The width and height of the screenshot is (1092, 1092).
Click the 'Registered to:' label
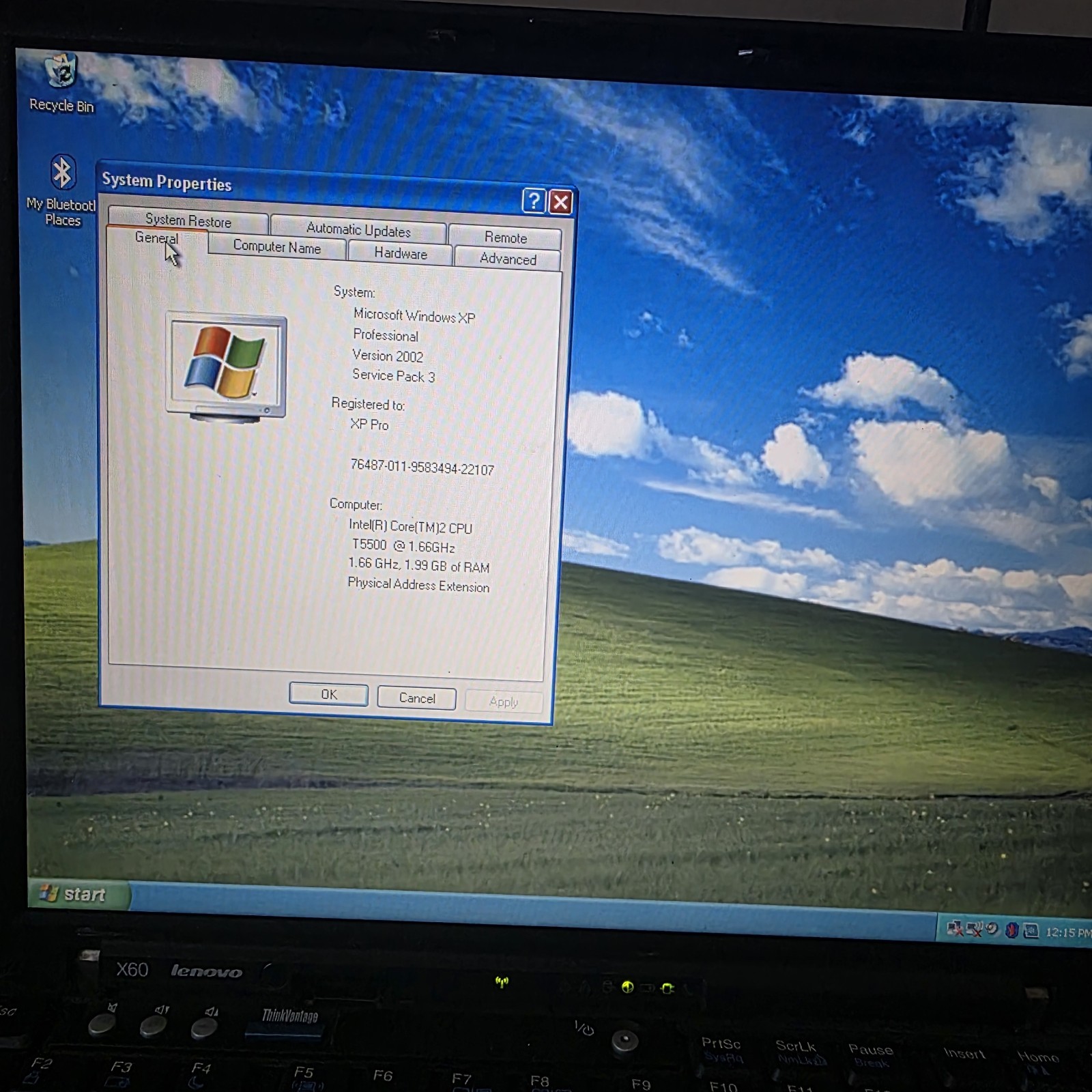coord(368,404)
